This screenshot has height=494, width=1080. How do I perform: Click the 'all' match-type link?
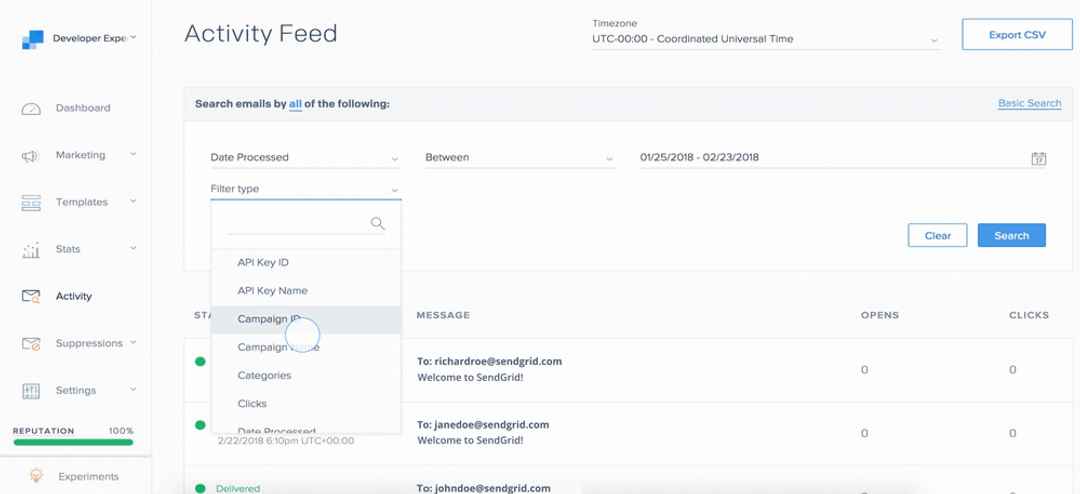[x=295, y=104]
